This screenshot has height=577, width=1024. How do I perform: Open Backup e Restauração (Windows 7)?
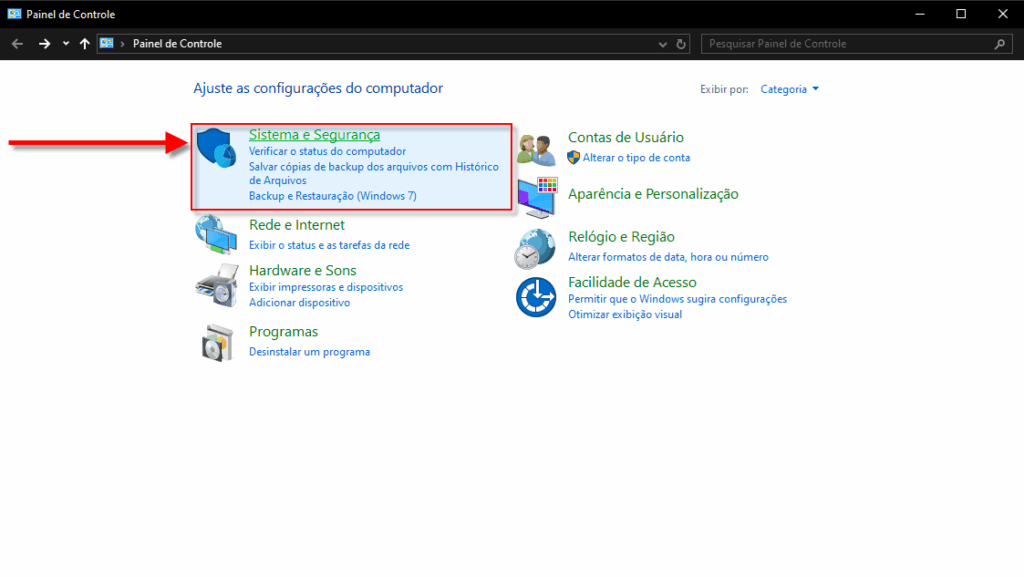tap(332, 196)
